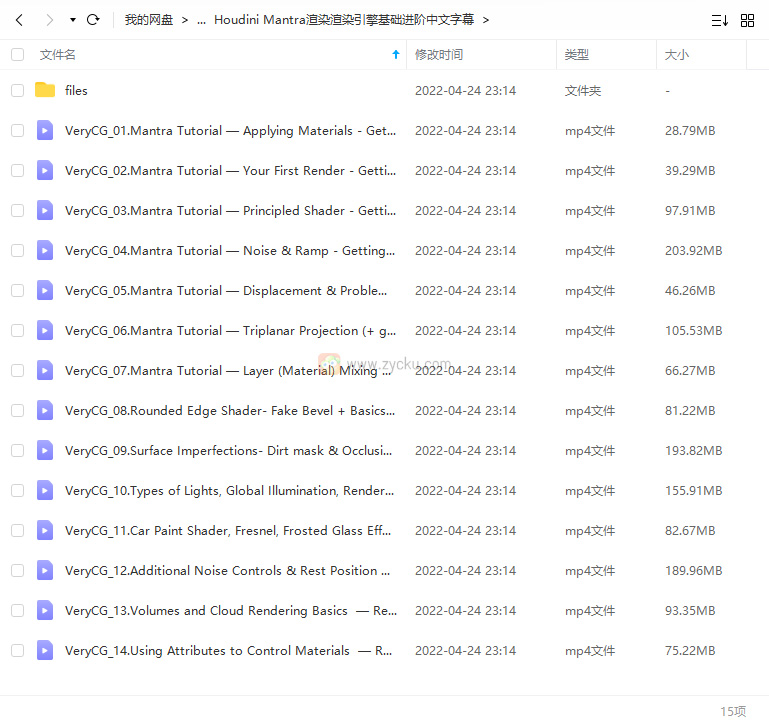Open the files folder icon
The image size is (769, 728).
pos(45,90)
